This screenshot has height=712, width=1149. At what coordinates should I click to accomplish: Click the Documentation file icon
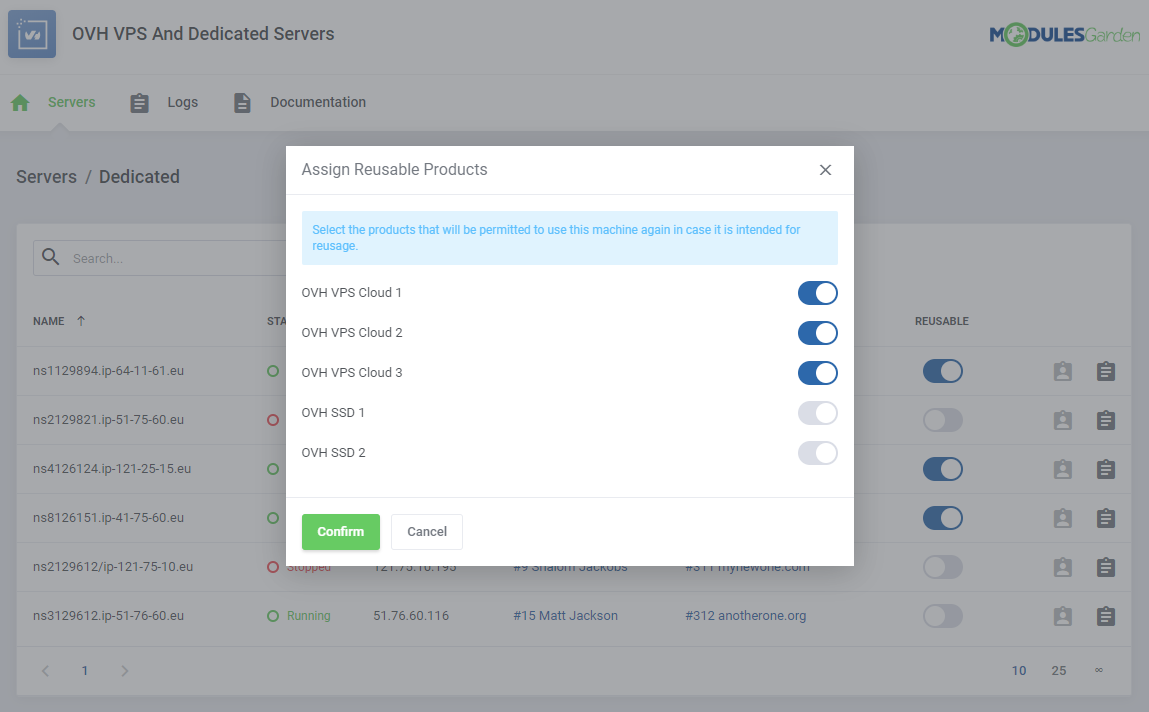(x=242, y=103)
